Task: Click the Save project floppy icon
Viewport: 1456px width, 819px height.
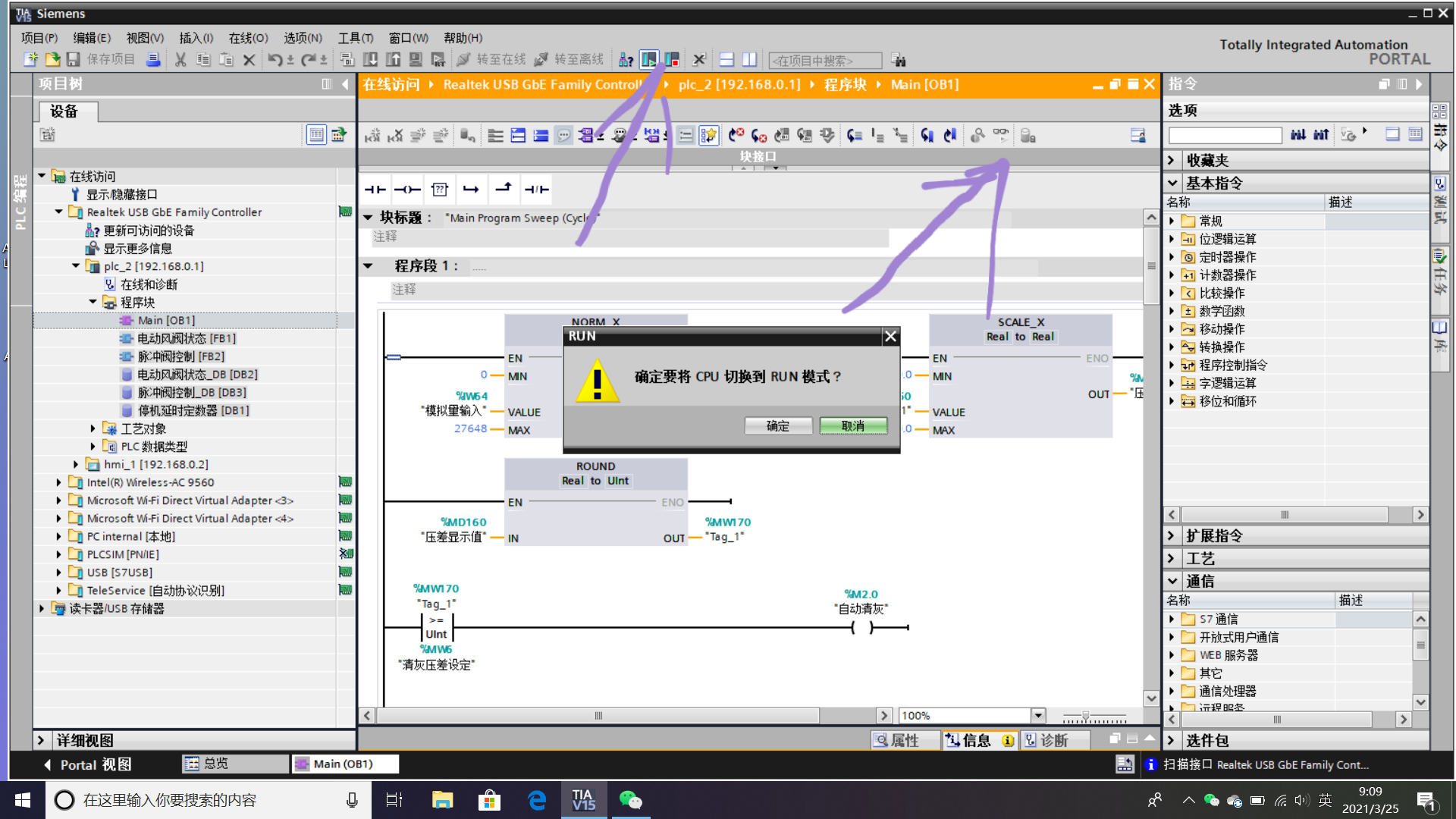Action: pos(74,59)
